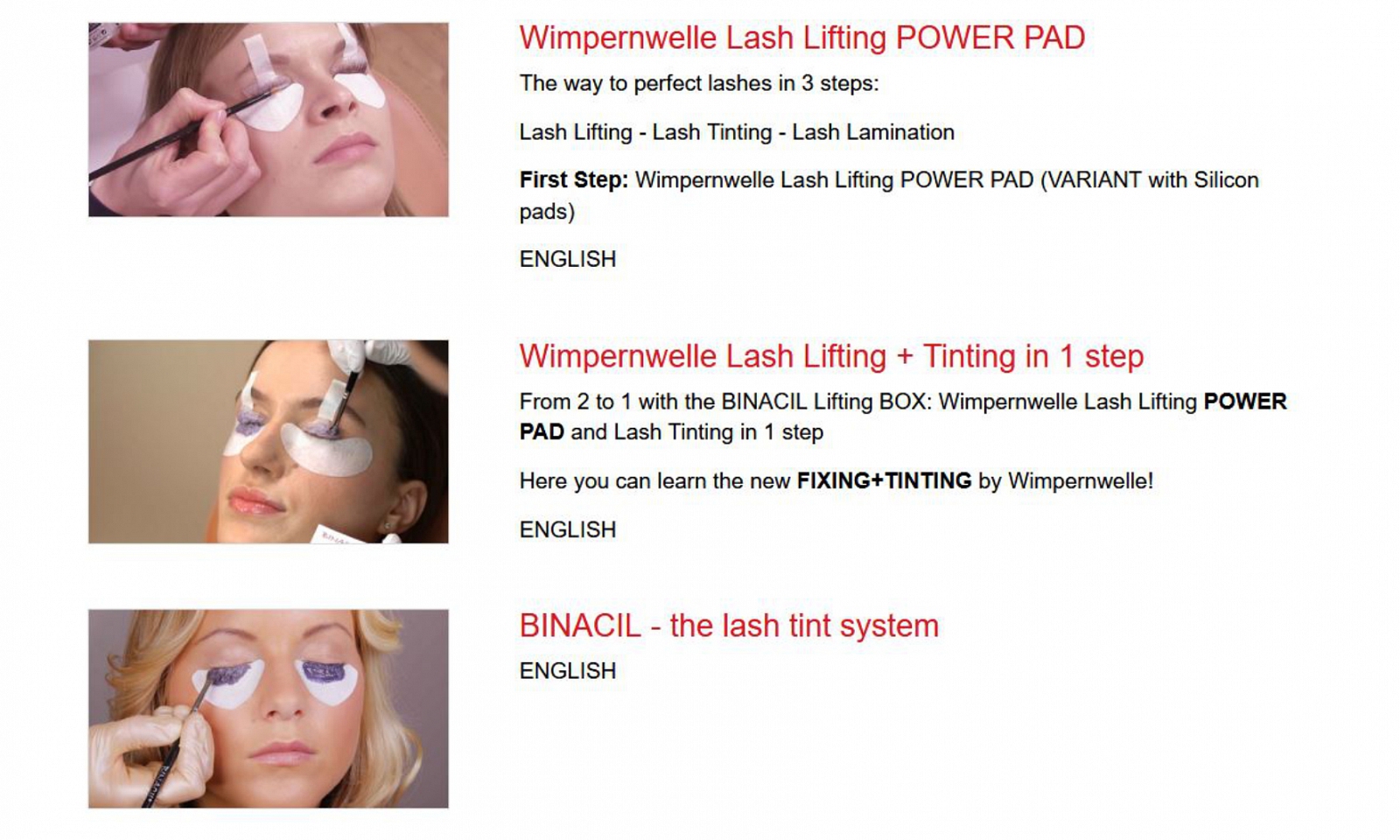Viewport: 1400px width, 840px height.
Task: Click the 'by Wimpernwelle!' text
Action: click(1066, 480)
